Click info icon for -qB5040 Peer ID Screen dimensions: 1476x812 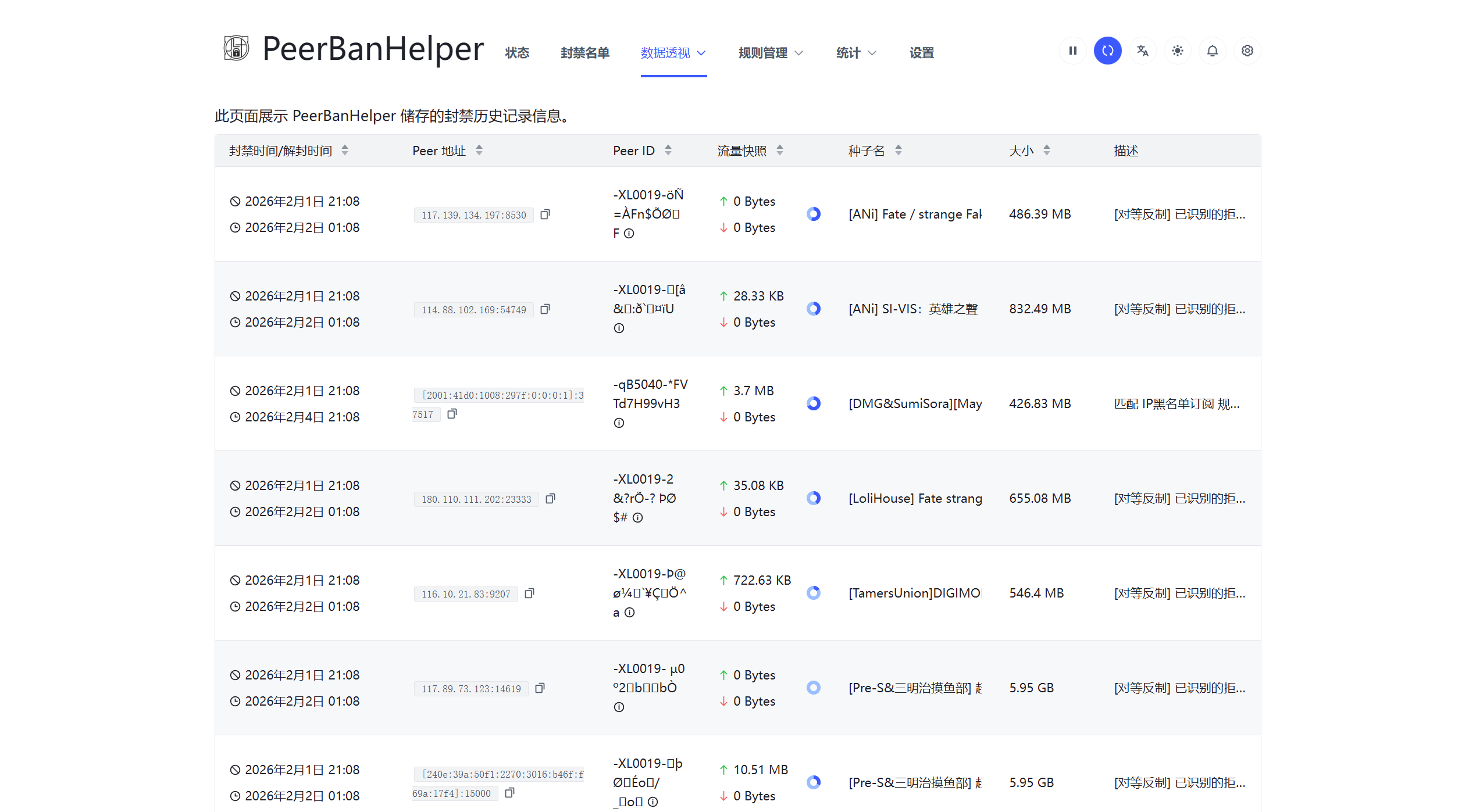(x=619, y=423)
